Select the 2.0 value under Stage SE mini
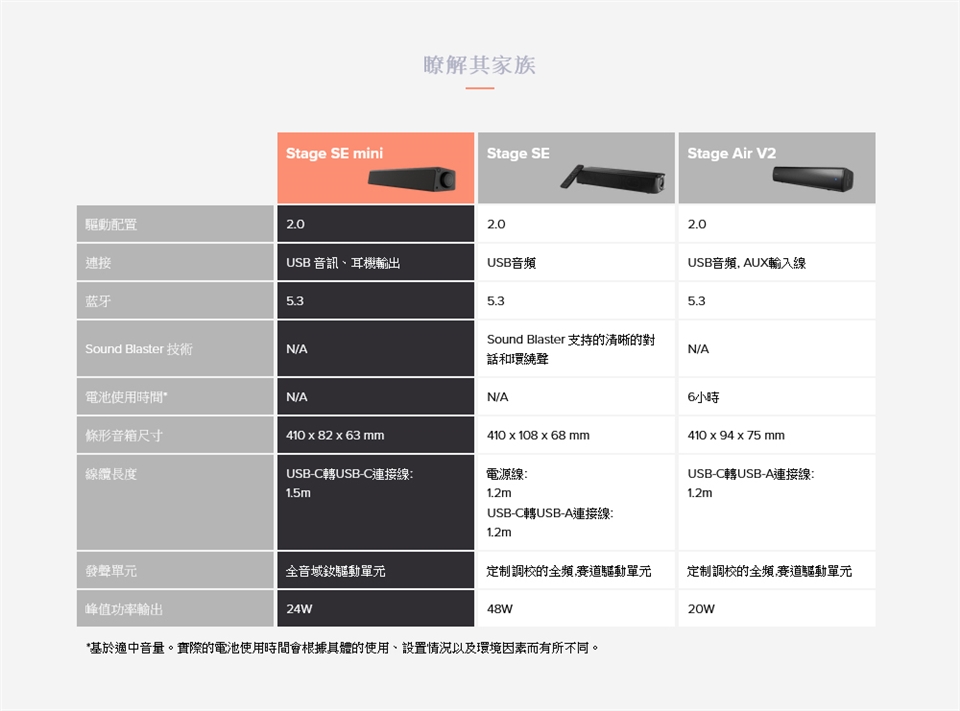960x711 pixels. [x=292, y=224]
